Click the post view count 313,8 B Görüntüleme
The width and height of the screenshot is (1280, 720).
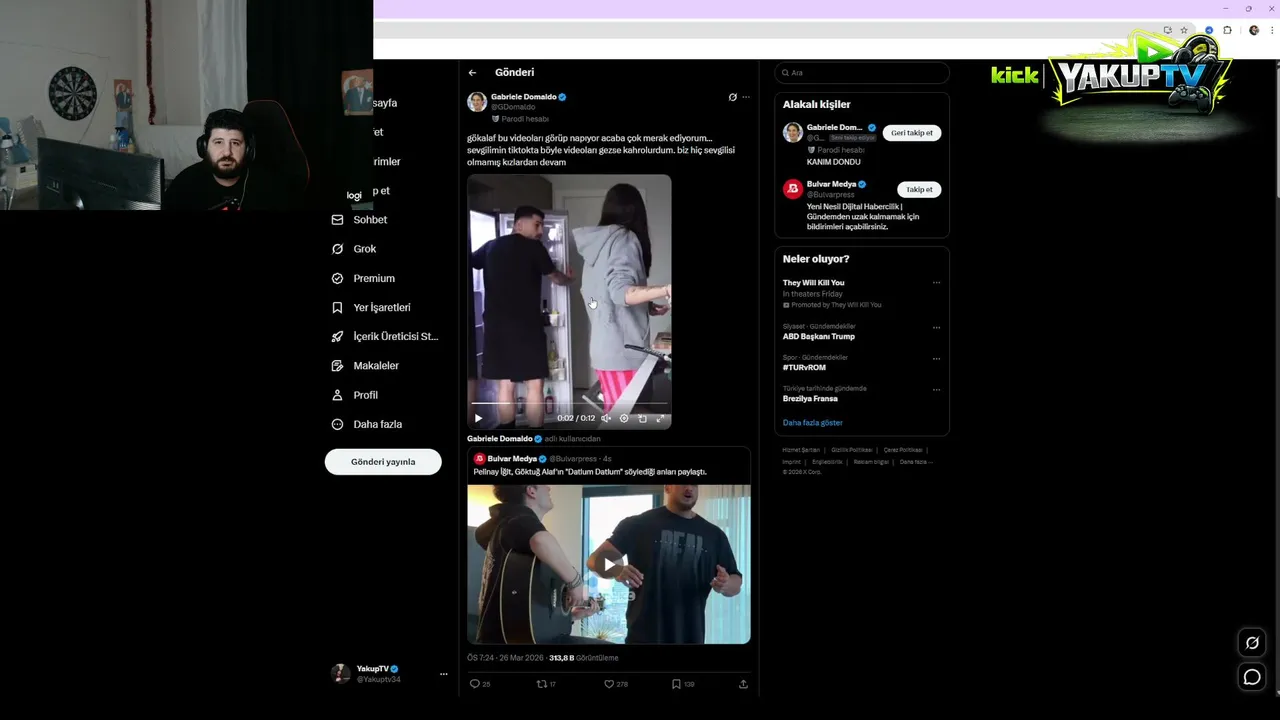click(x=584, y=658)
